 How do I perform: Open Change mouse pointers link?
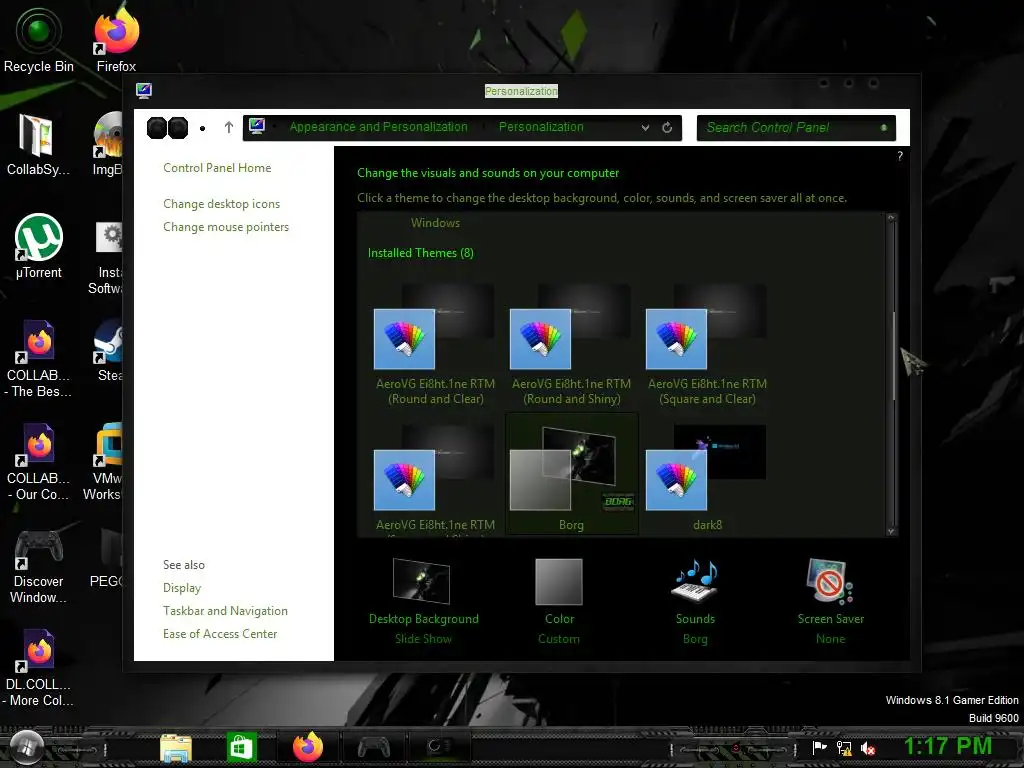click(226, 227)
